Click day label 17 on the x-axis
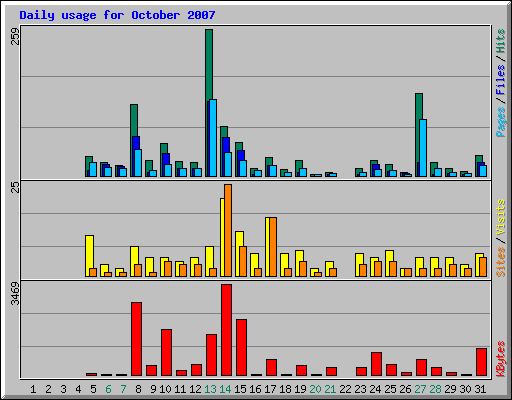Image resolution: width=512 pixels, height=400 pixels. pos(270,389)
